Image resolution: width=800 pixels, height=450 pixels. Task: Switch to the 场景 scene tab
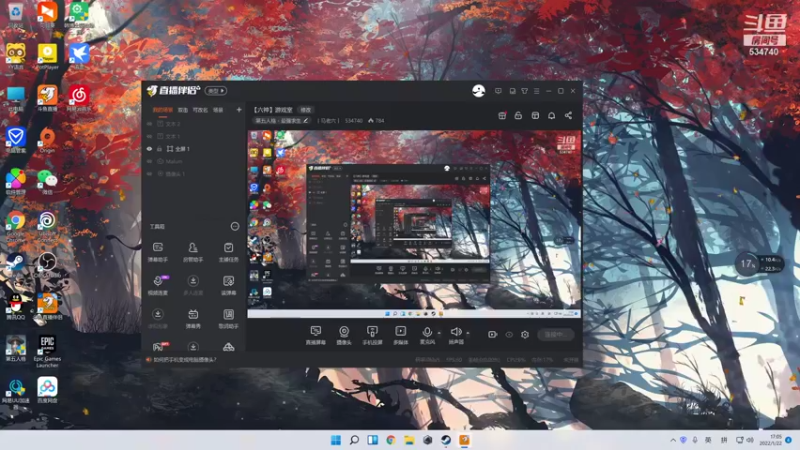(218, 110)
